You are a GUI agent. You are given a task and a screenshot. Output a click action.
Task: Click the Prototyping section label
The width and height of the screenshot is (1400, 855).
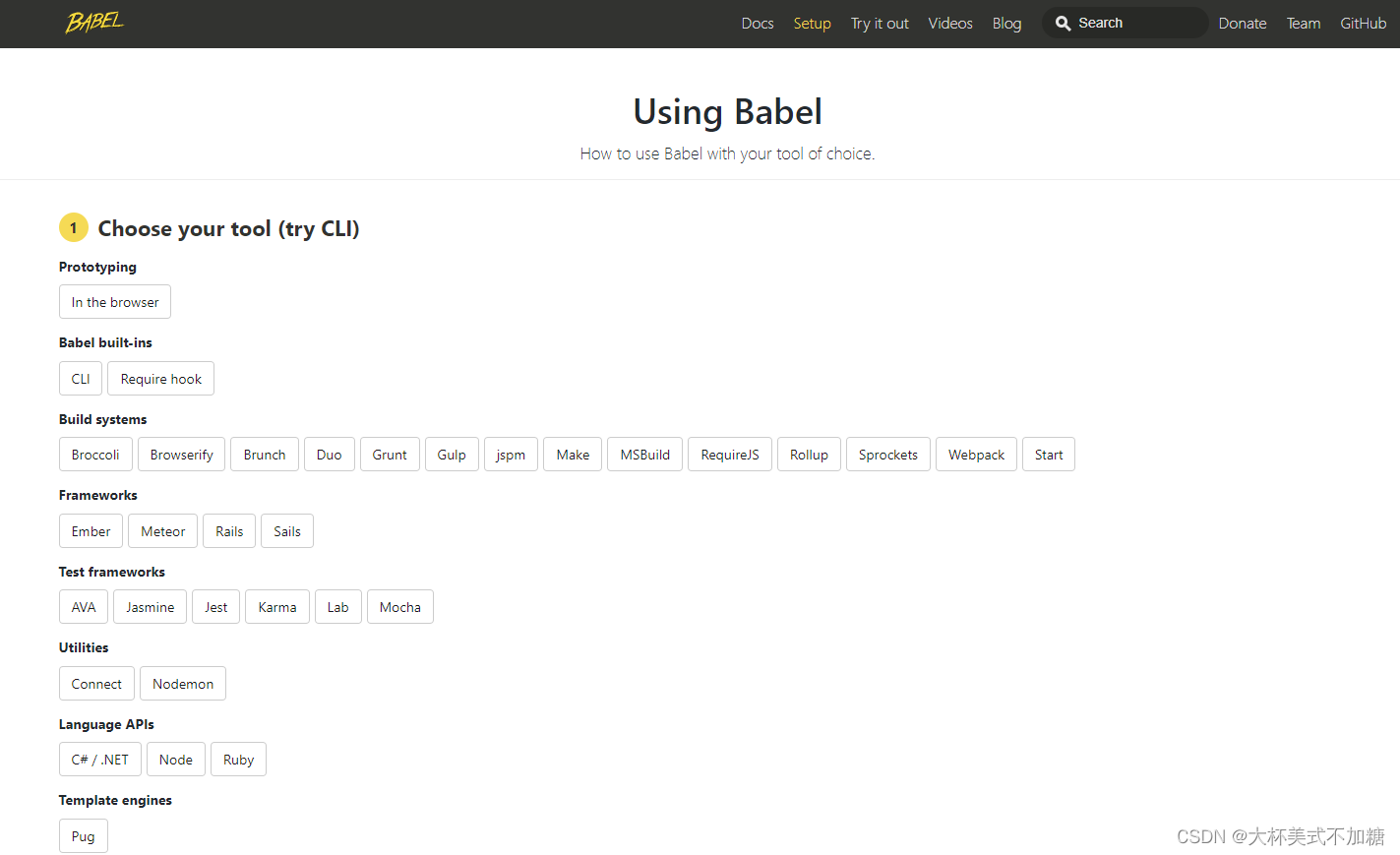click(97, 267)
